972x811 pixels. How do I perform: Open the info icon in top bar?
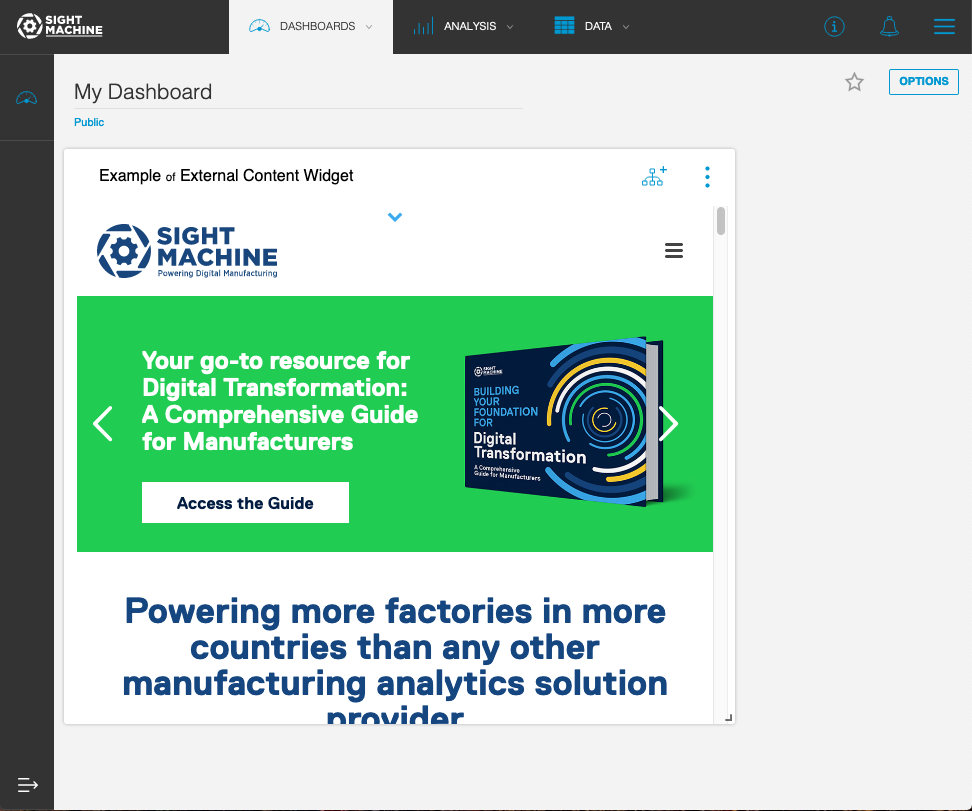pos(834,27)
